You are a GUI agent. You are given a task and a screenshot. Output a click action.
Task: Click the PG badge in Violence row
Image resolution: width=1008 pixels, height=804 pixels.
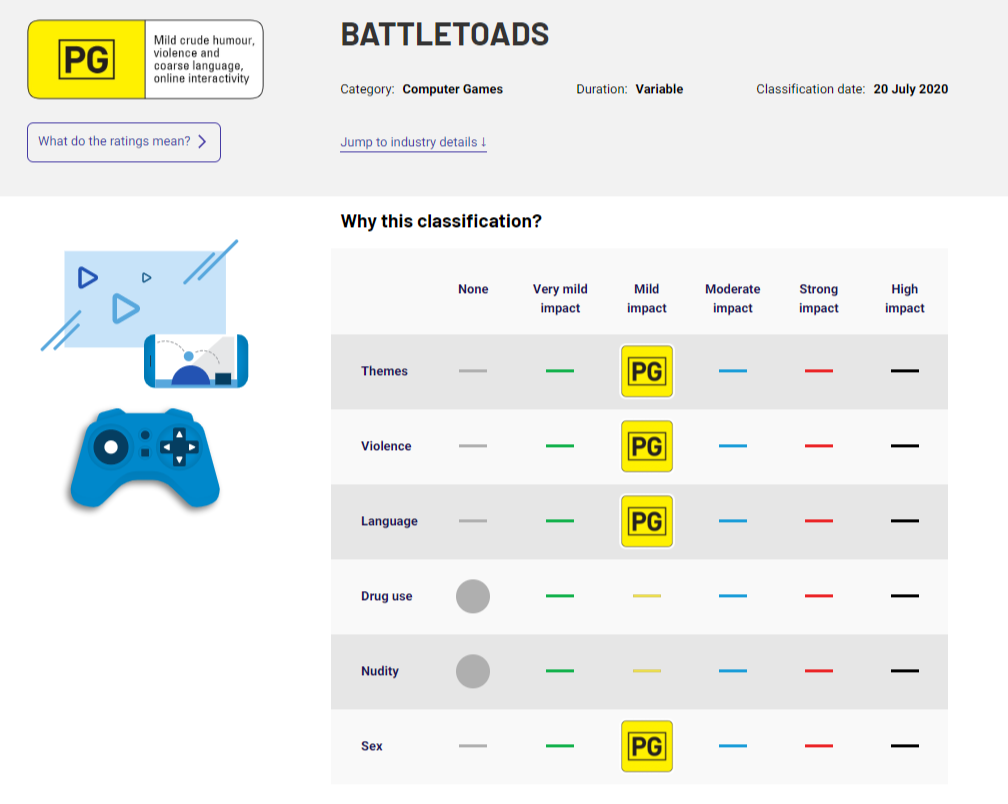647,446
